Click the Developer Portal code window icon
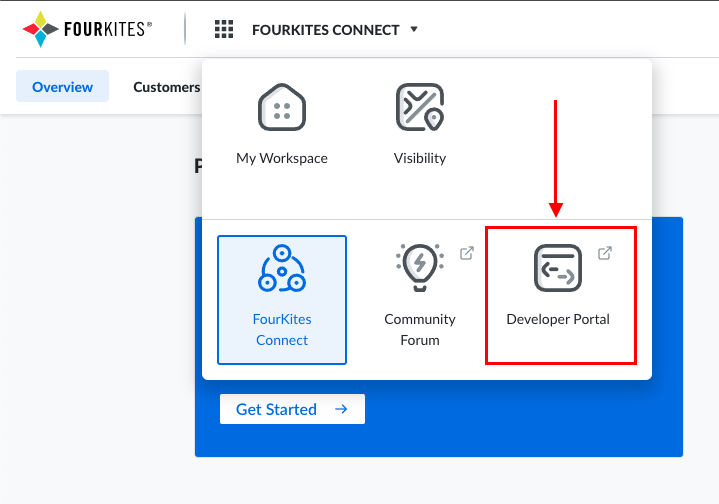 558,269
